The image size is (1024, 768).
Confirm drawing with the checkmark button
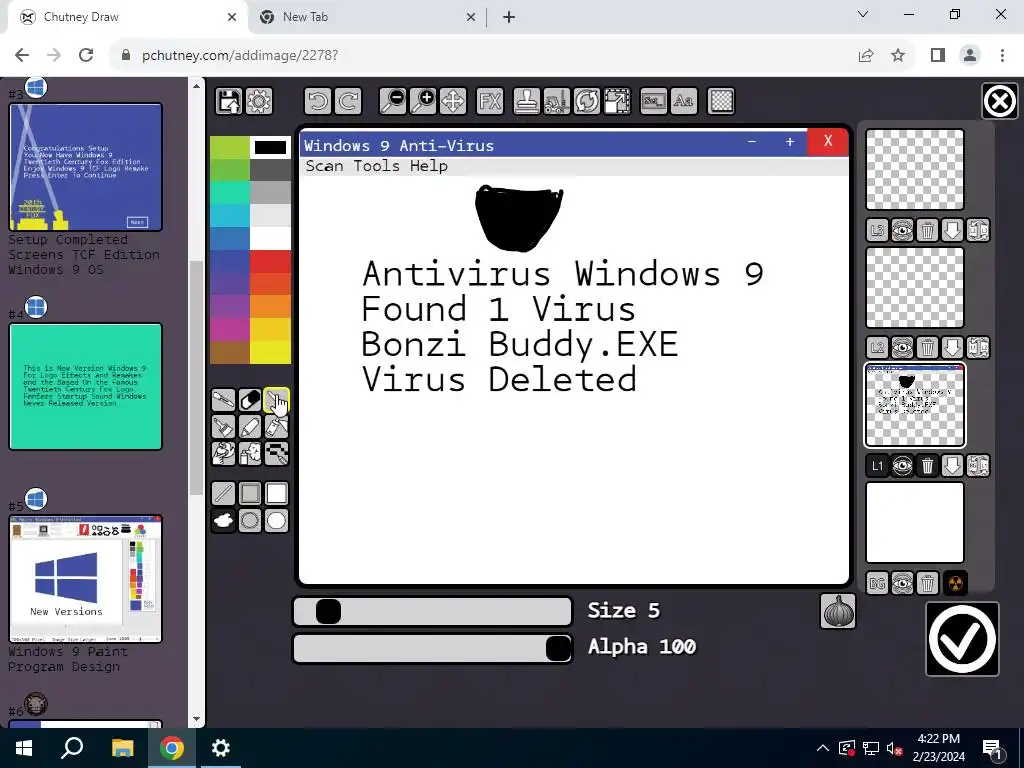(963, 639)
